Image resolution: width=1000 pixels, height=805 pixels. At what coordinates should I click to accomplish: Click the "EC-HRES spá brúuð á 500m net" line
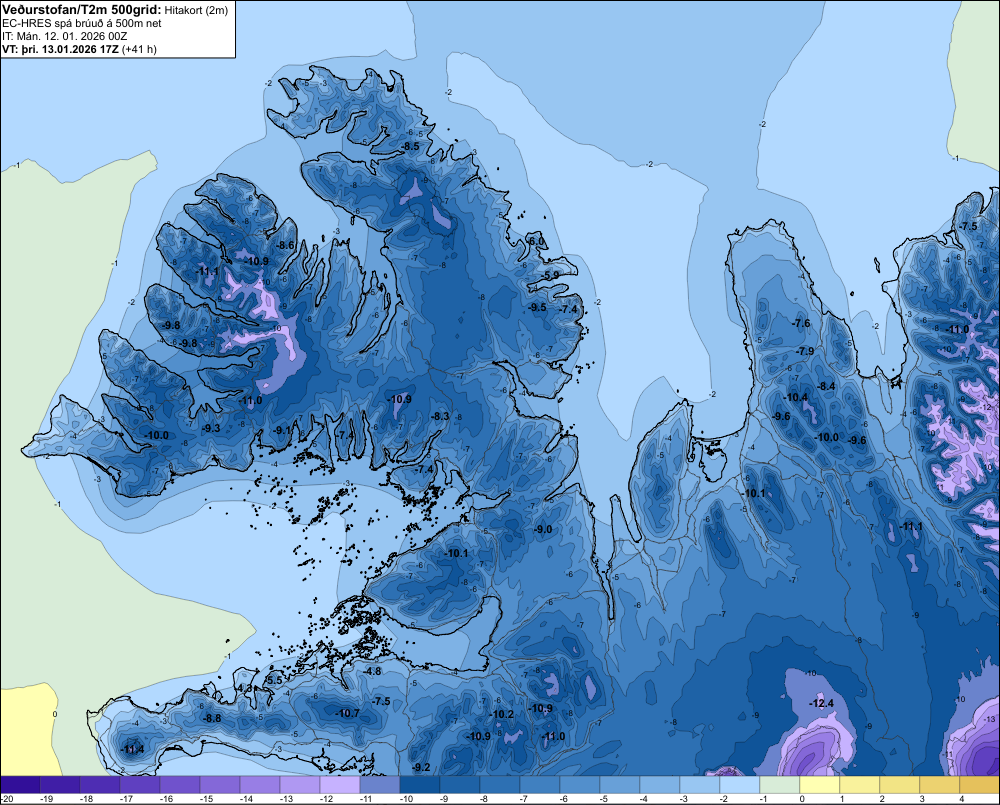click(82, 24)
